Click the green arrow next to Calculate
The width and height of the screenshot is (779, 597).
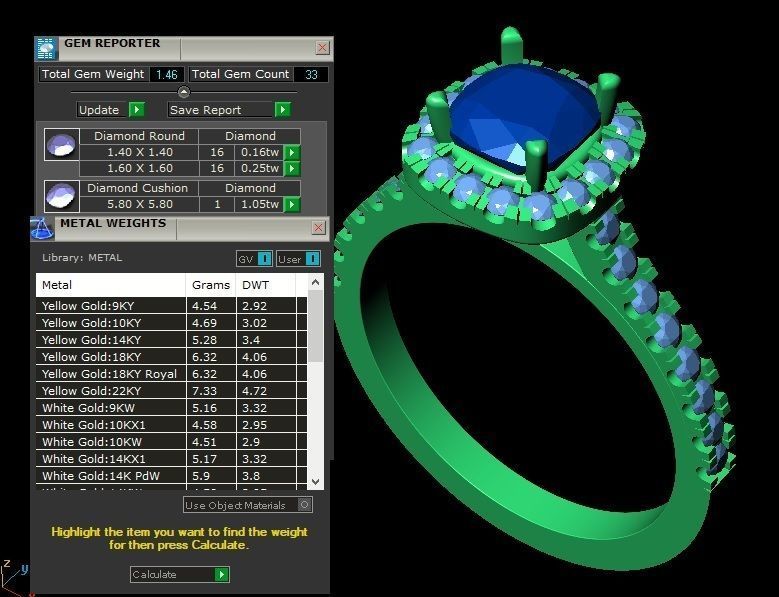point(222,575)
